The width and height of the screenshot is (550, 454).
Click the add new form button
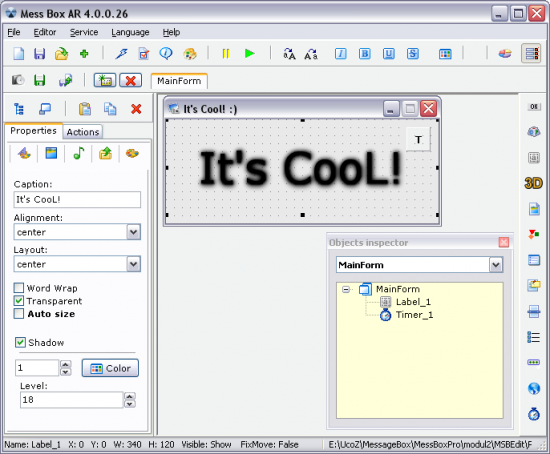(x=105, y=80)
